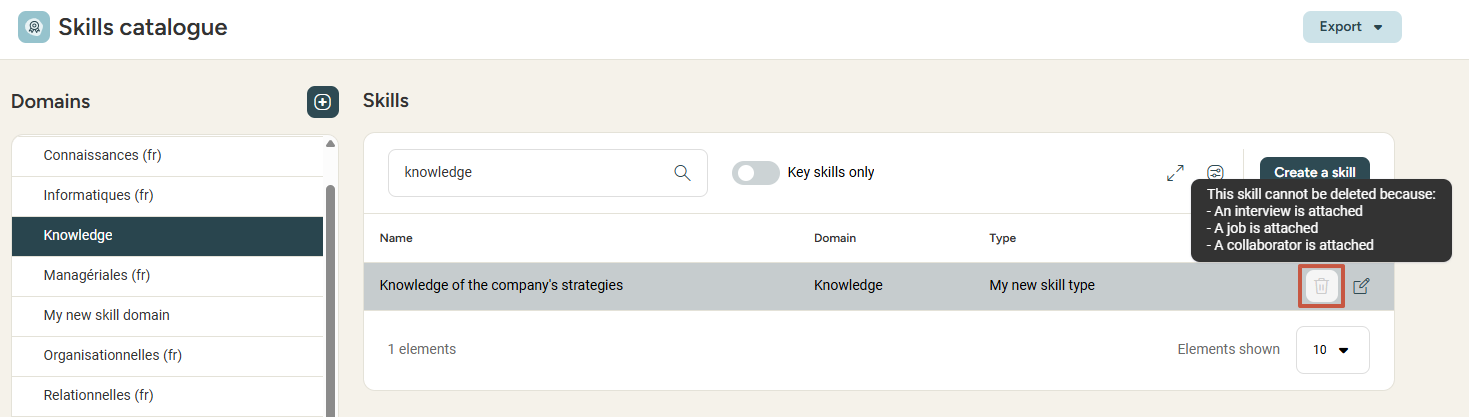Open the Export dropdown
The image size is (1469, 417).
pyautogui.click(x=1351, y=27)
